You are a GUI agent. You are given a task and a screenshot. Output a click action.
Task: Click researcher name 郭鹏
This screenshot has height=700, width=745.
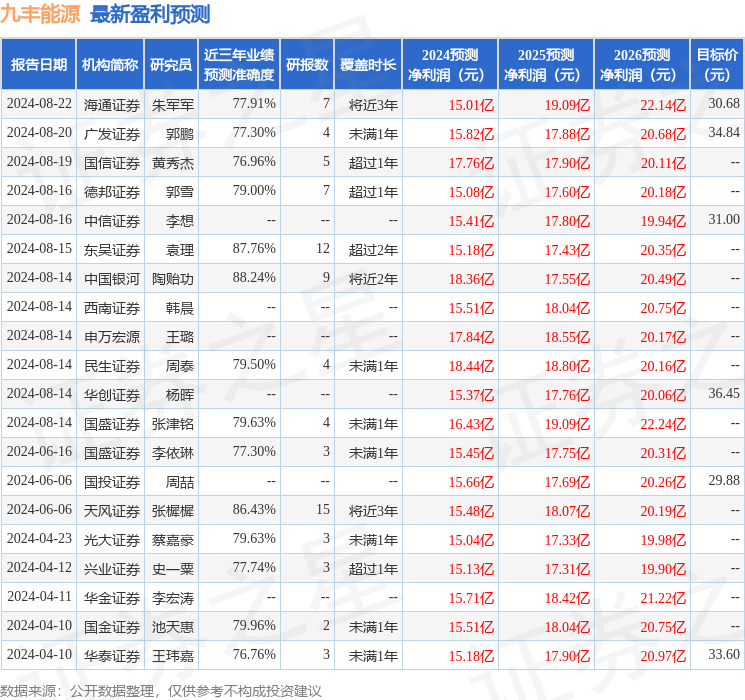point(180,134)
